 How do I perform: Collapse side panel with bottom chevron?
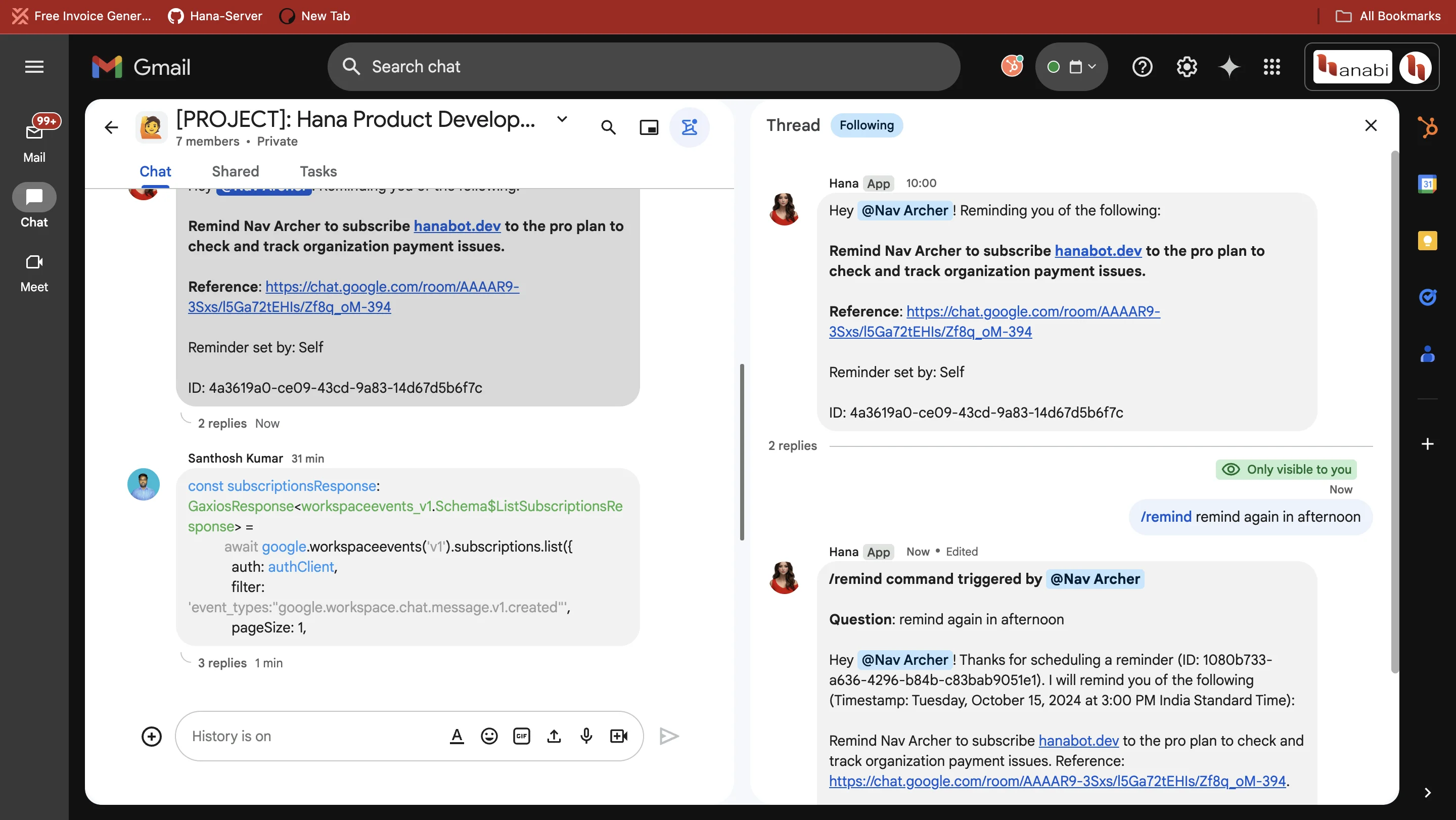1427,793
